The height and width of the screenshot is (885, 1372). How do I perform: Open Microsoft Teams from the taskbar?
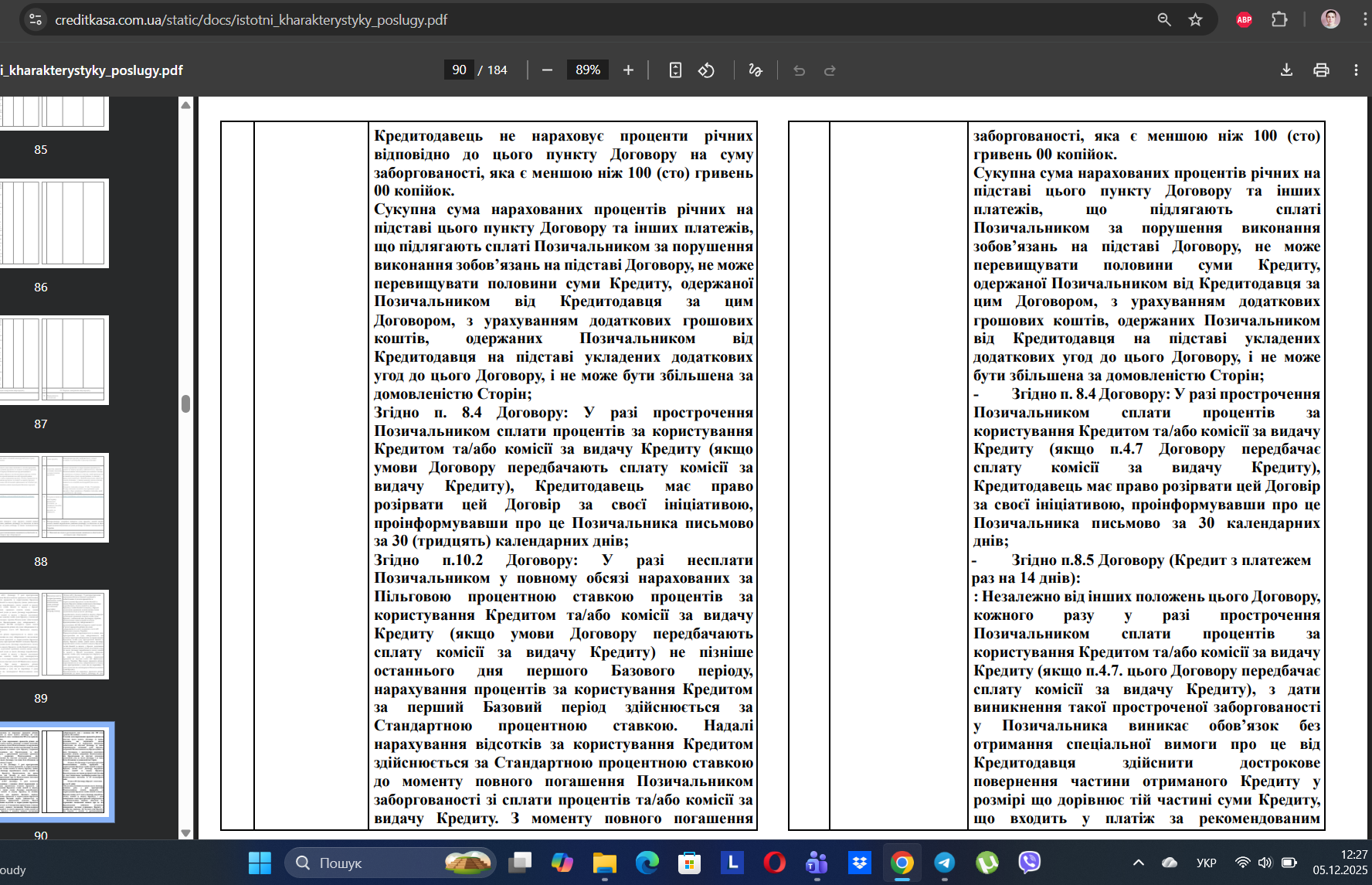click(817, 863)
